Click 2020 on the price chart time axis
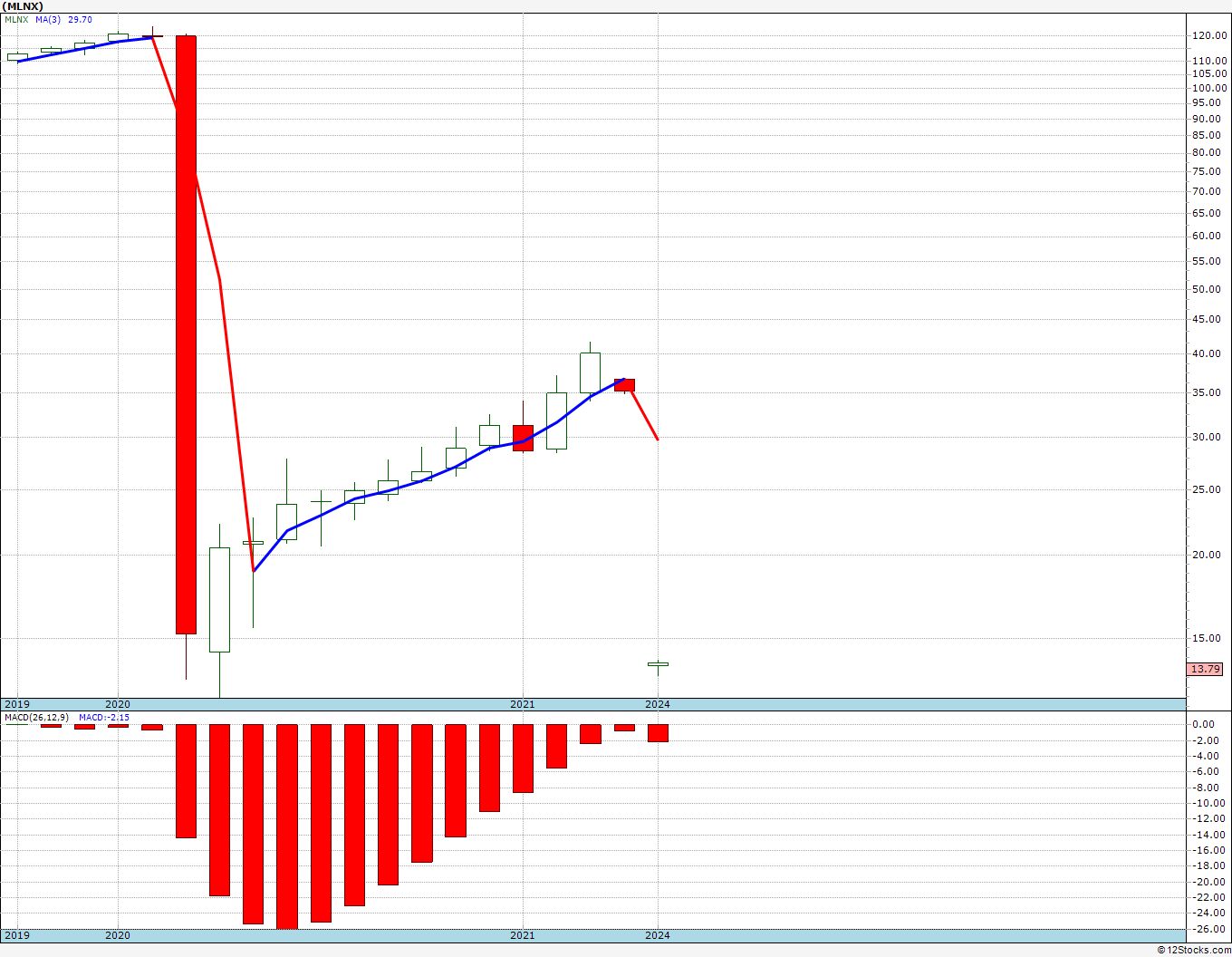 coord(118,704)
